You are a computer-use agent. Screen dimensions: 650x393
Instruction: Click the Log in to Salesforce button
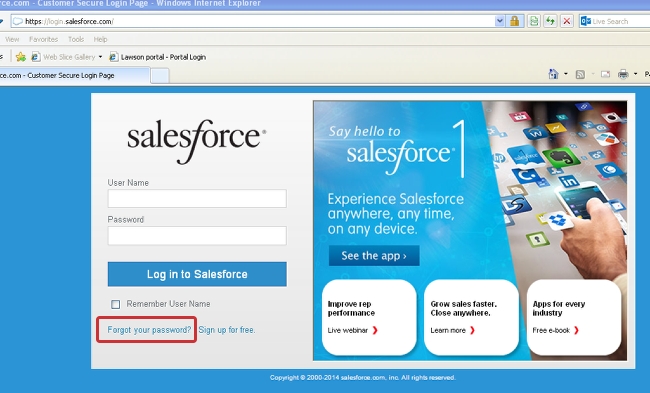pyautogui.click(x=197, y=274)
